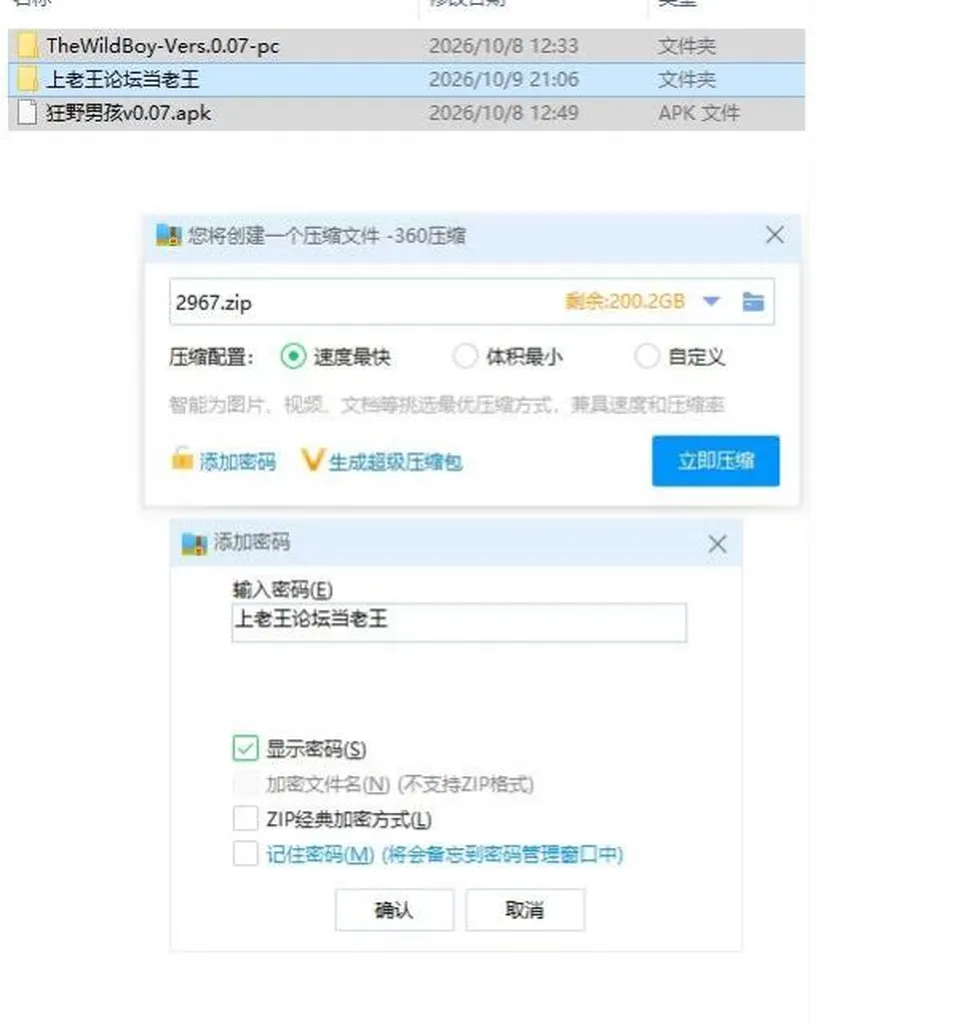
Task: Click the 输入密码 password field
Action: coord(459,622)
